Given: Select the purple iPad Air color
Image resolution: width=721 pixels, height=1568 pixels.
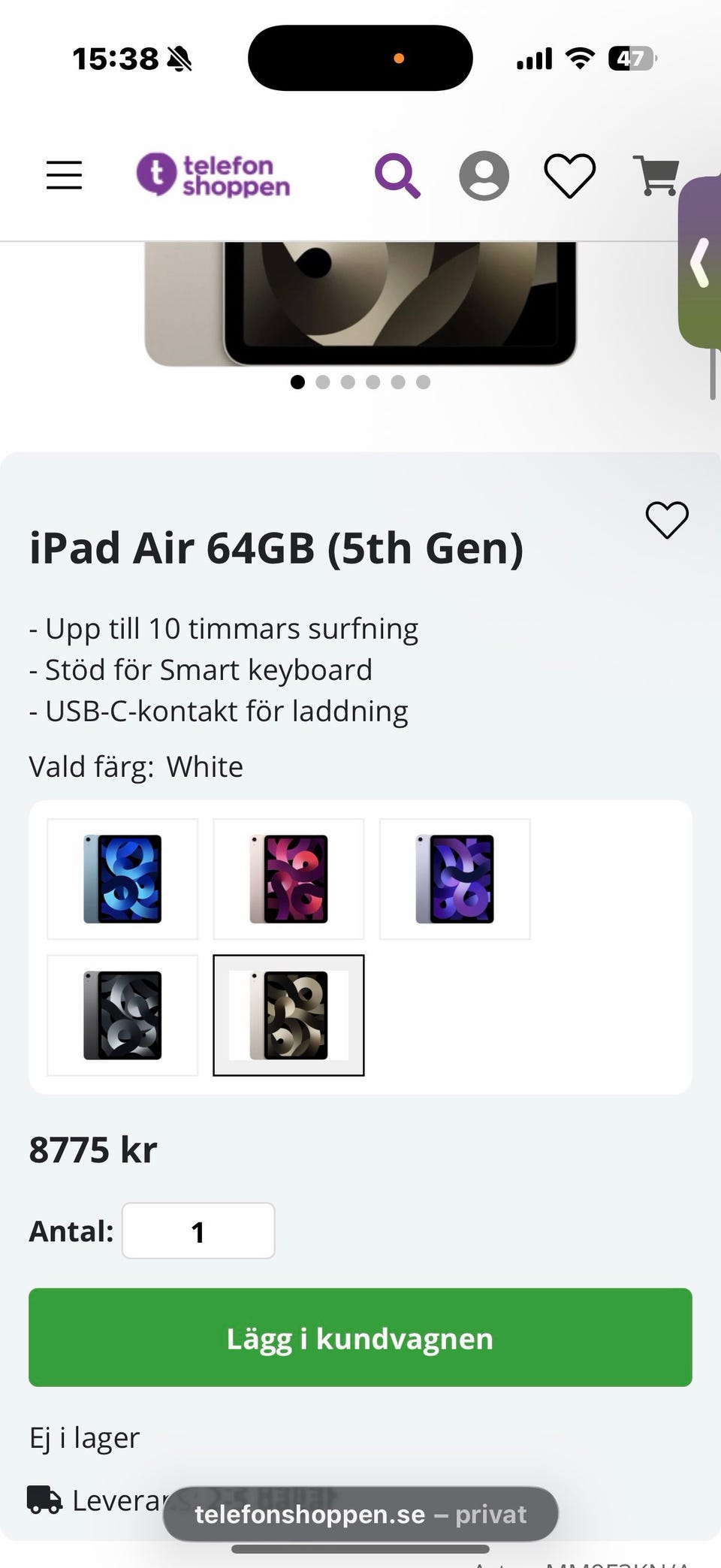Looking at the screenshot, I should coord(454,879).
